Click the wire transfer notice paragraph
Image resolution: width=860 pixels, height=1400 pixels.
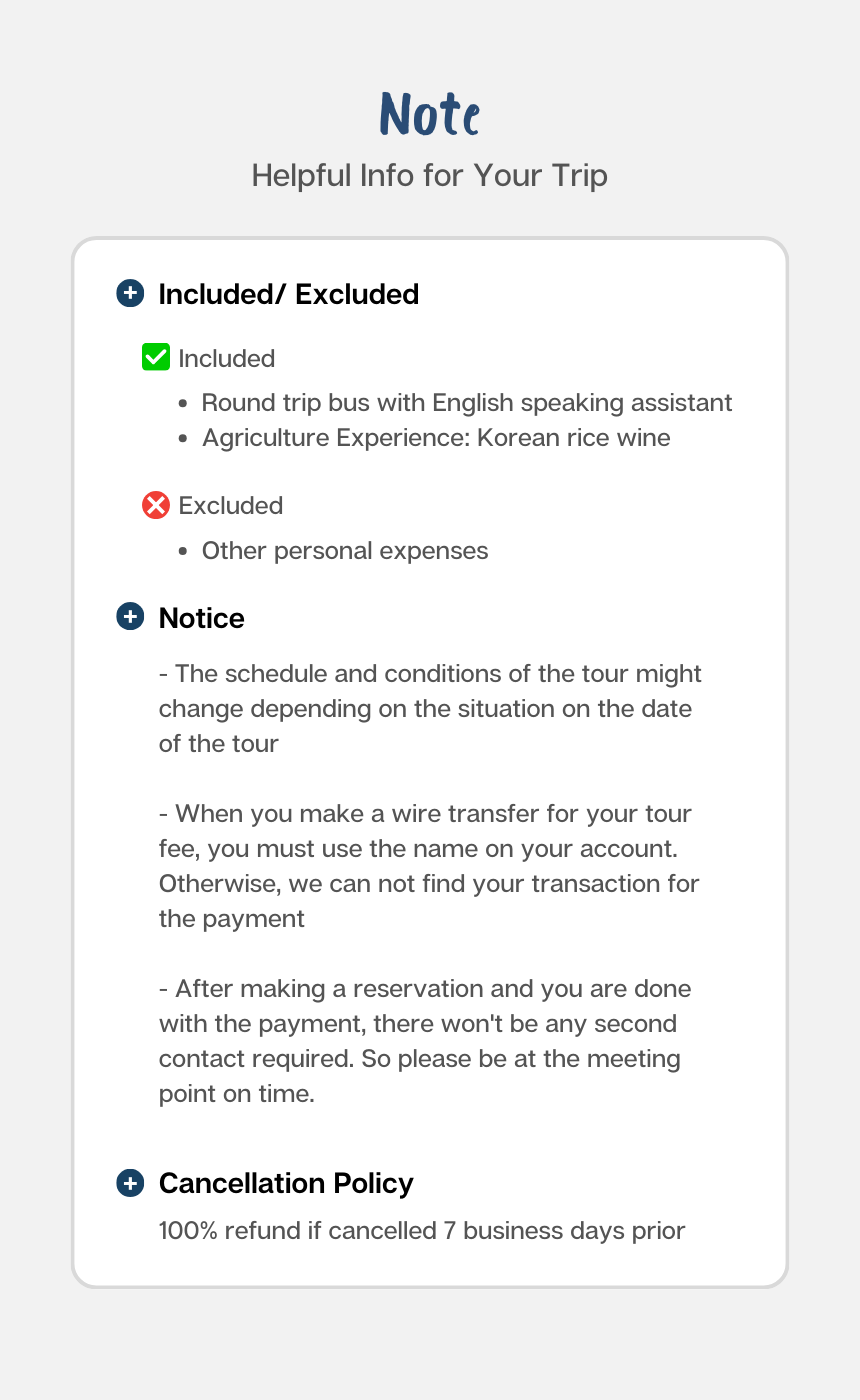[x=429, y=866]
